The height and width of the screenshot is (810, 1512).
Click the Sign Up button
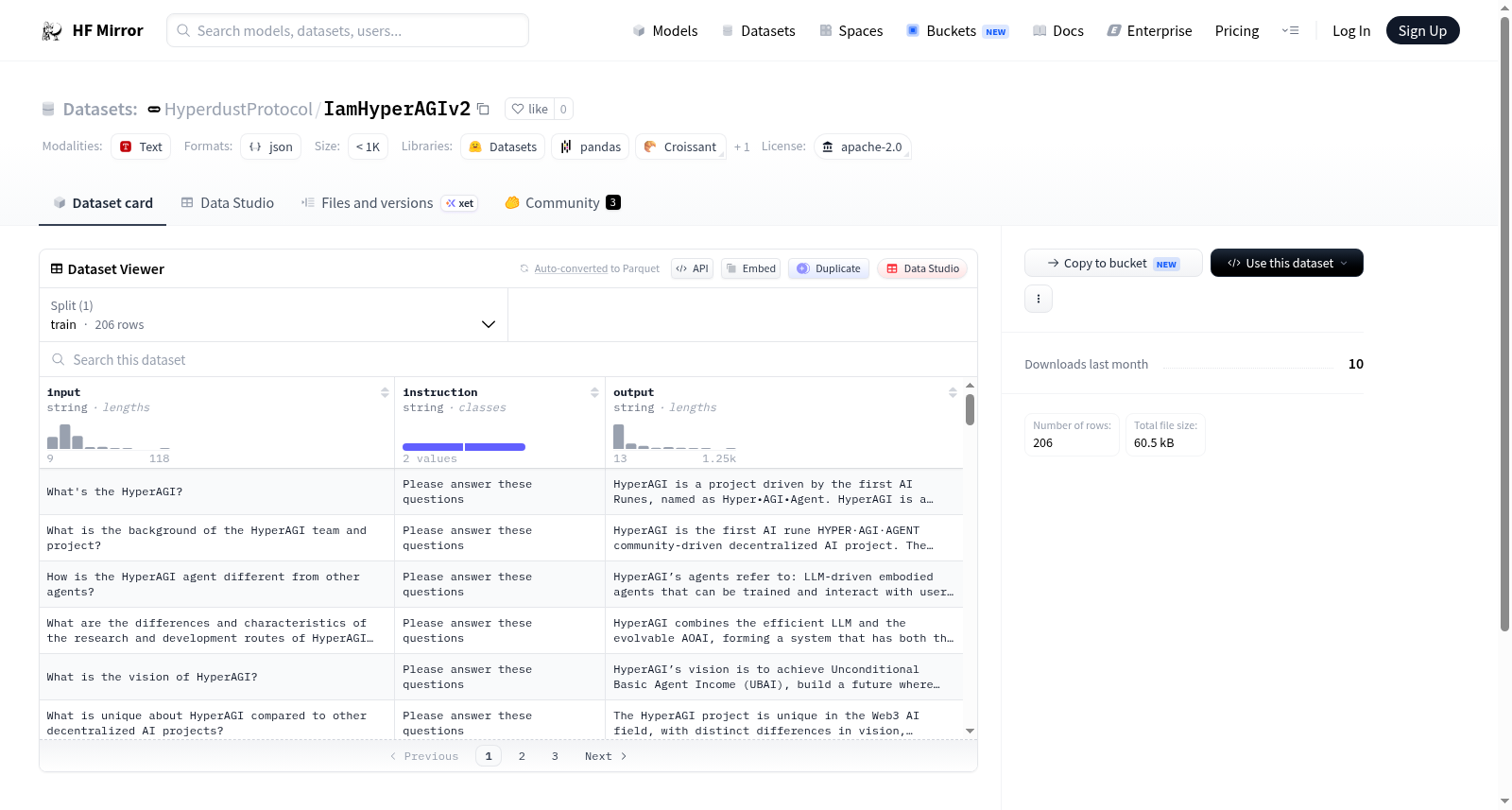[x=1422, y=31]
